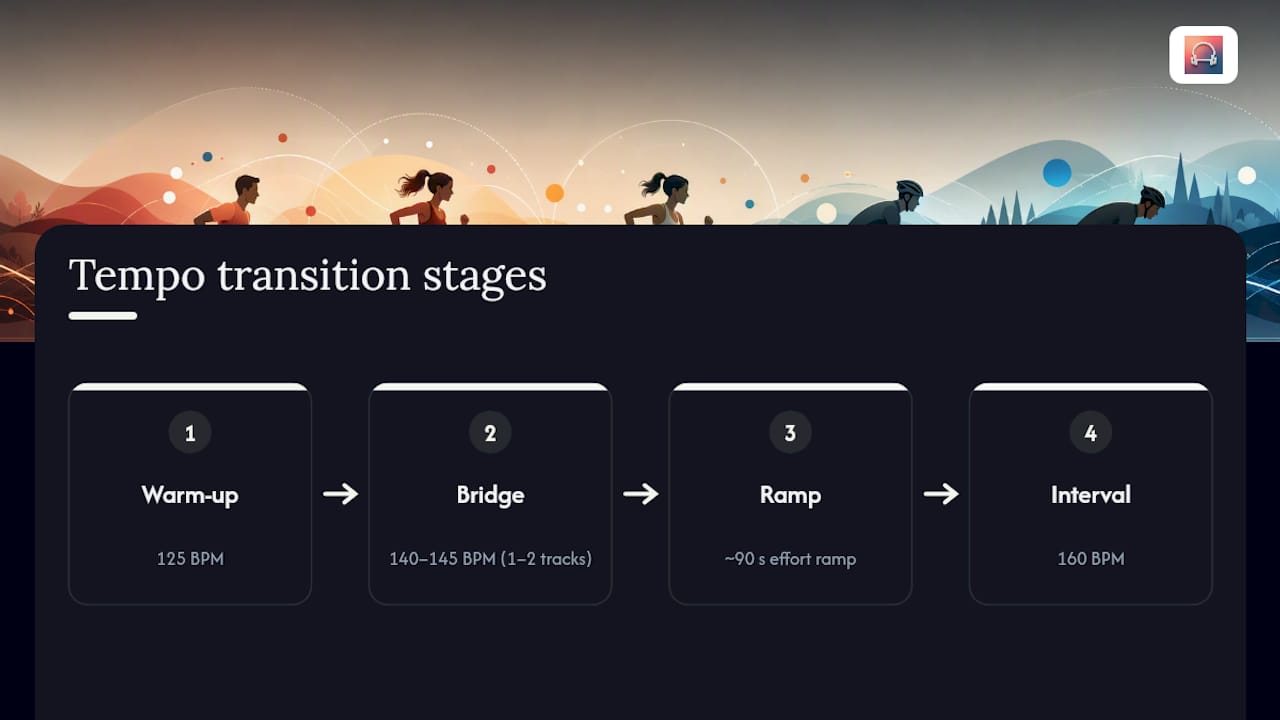Select the Bridge stage heading
The image size is (1280, 720).
(490, 495)
